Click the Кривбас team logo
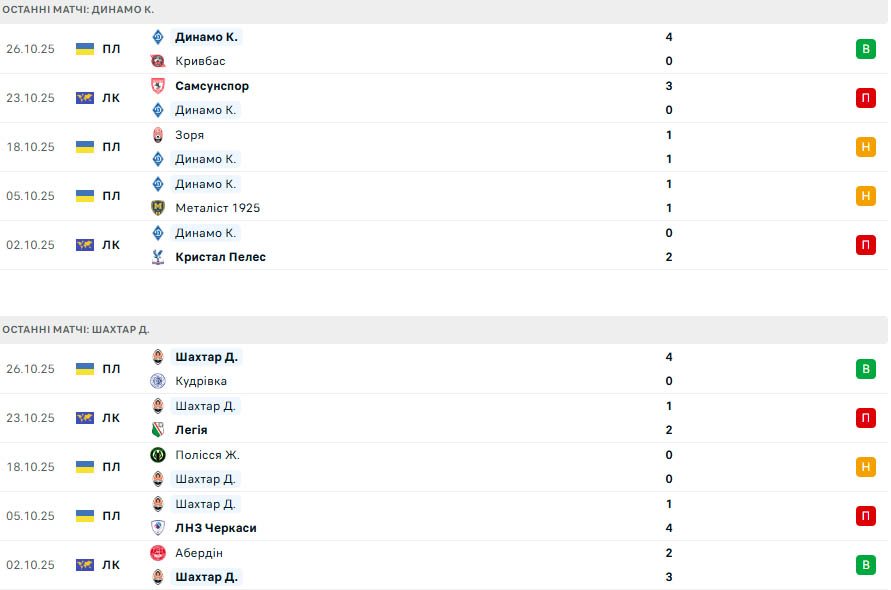891x590 pixels. (157, 61)
